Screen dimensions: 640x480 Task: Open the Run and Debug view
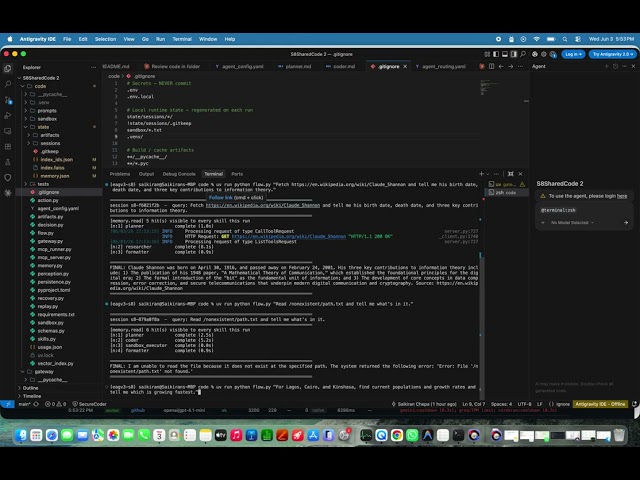coord(8,116)
